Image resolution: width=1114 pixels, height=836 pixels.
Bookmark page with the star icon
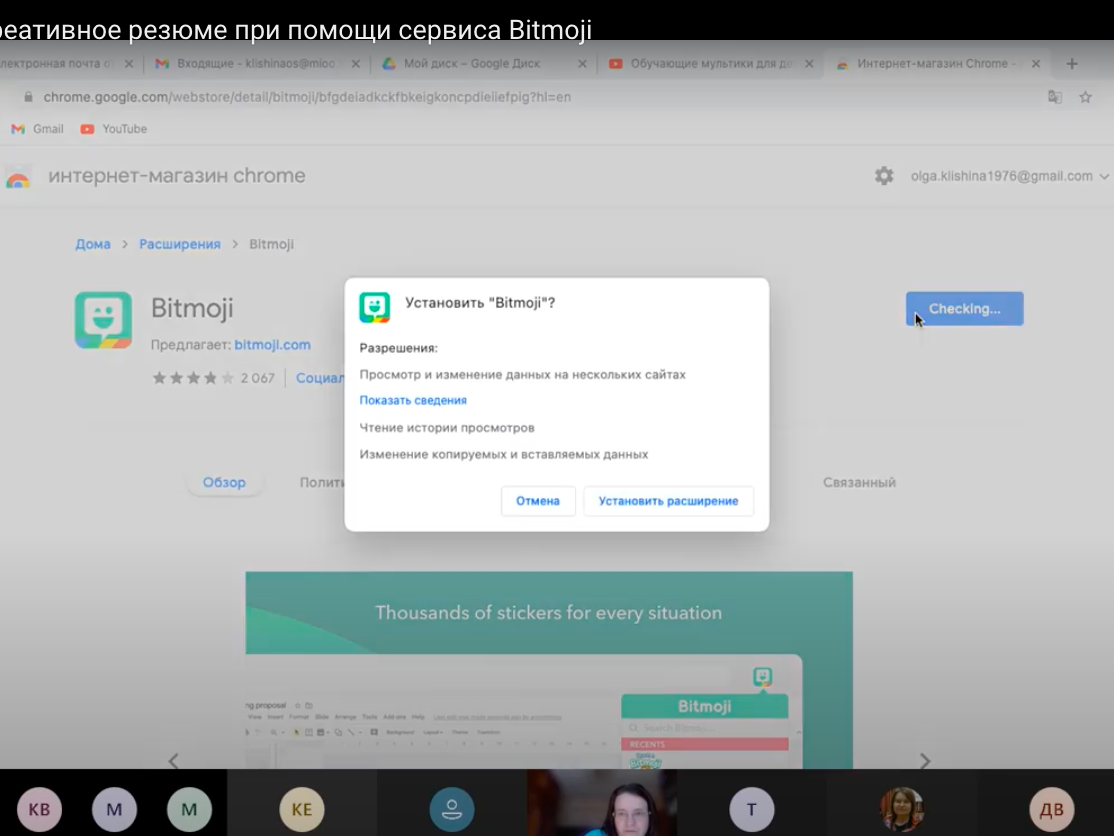pos(1085,97)
